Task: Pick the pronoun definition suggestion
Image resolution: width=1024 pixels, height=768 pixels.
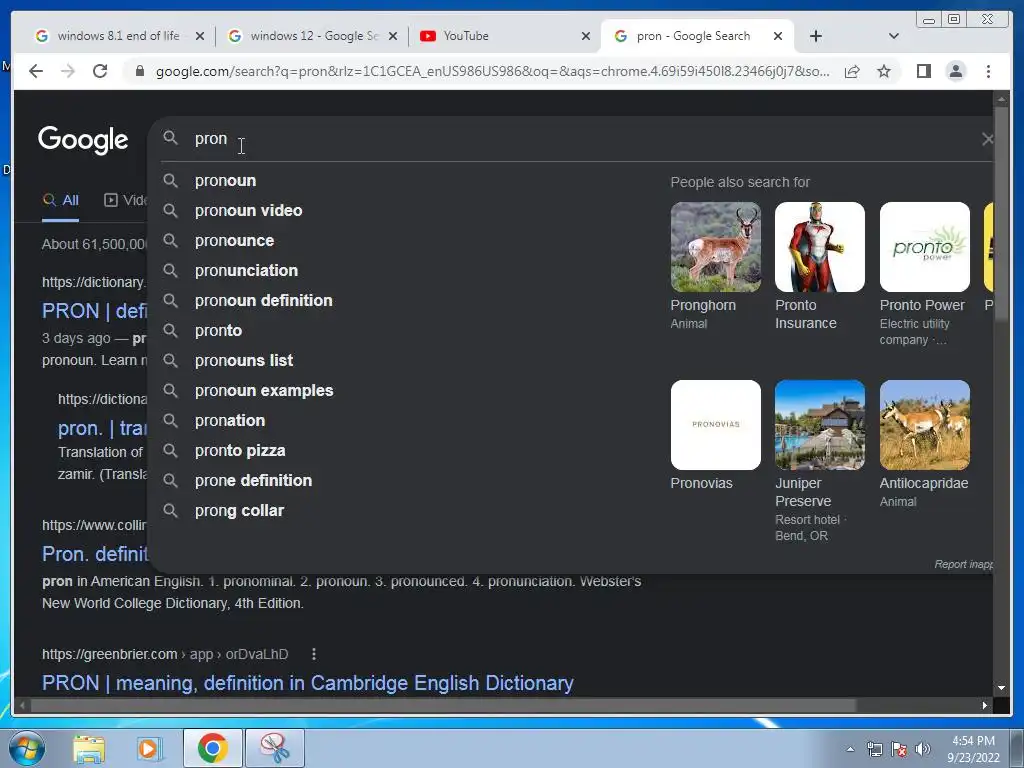Action: pos(263,300)
